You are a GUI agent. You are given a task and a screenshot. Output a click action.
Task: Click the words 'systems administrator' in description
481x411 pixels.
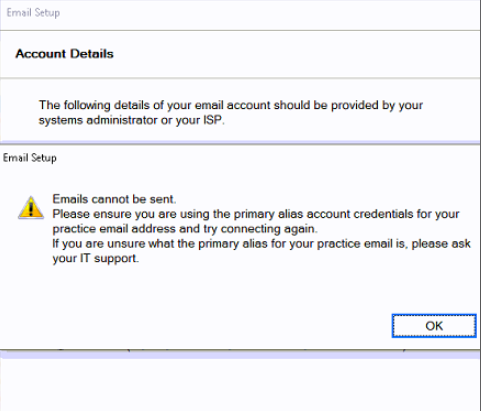tap(98, 120)
